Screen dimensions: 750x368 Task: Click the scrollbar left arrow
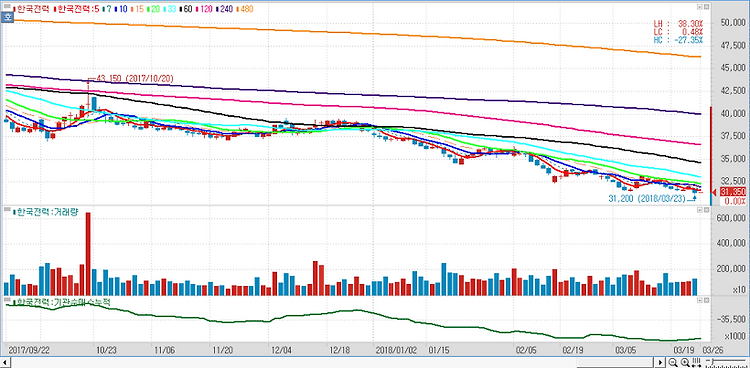coord(5,362)
